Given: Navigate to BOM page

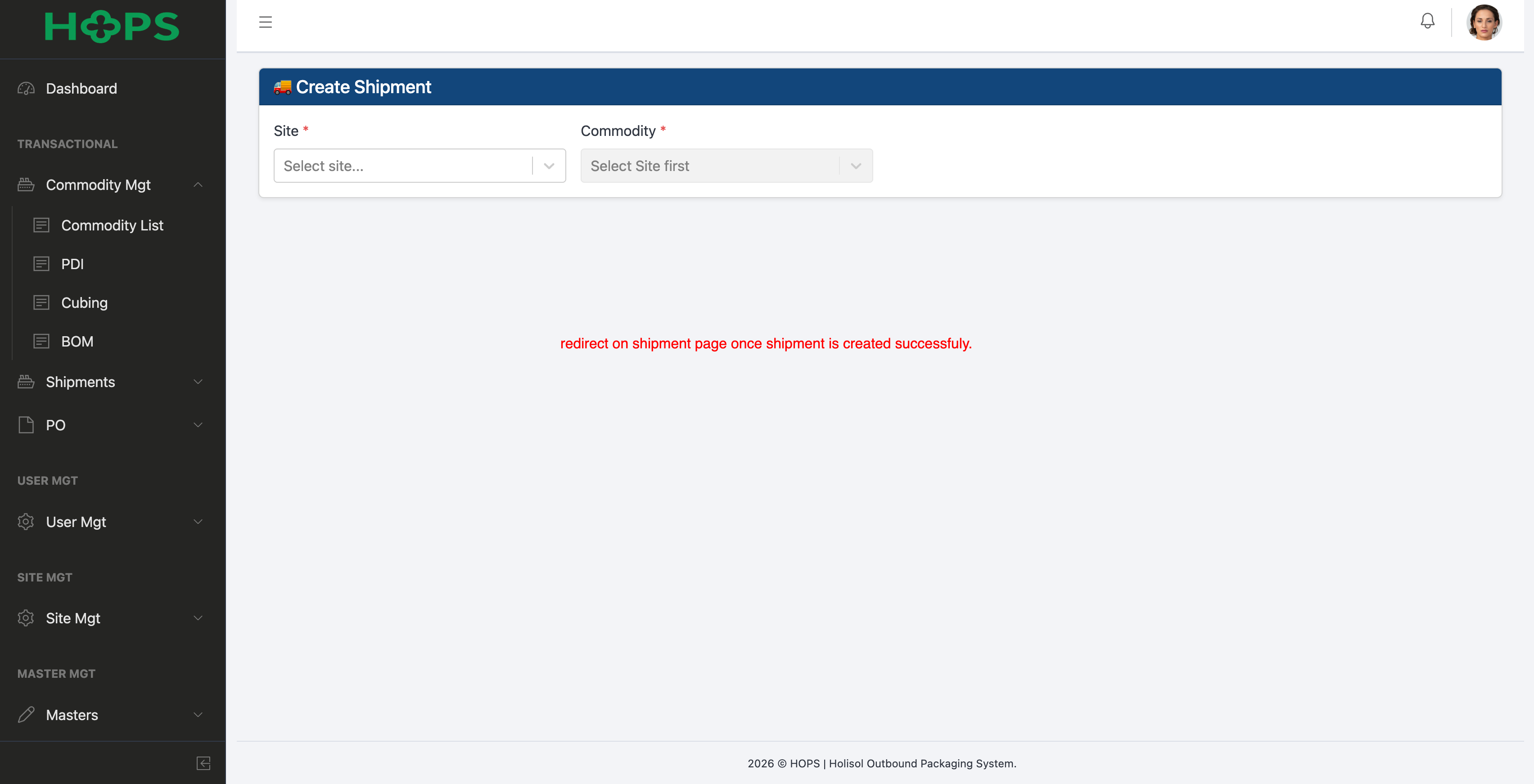Looking at the screenshot, I should (x=77, y=342).
